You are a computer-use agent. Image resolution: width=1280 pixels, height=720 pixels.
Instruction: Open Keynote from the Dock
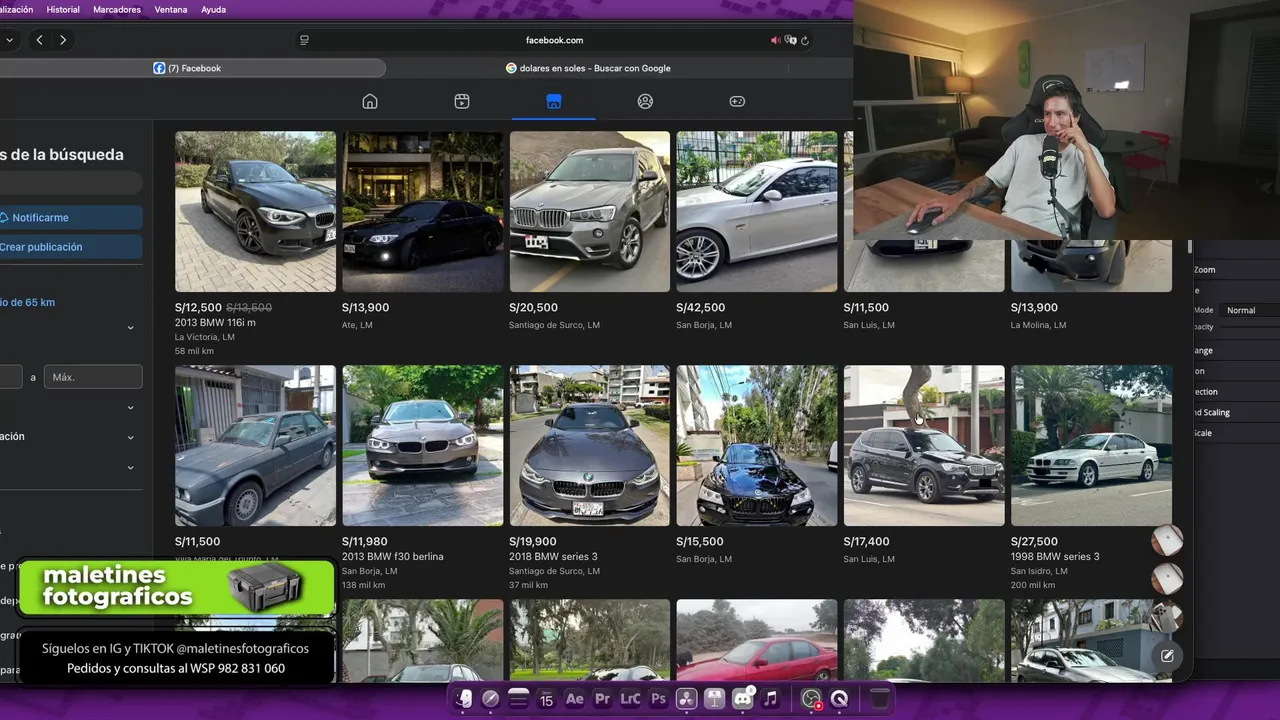715,699
